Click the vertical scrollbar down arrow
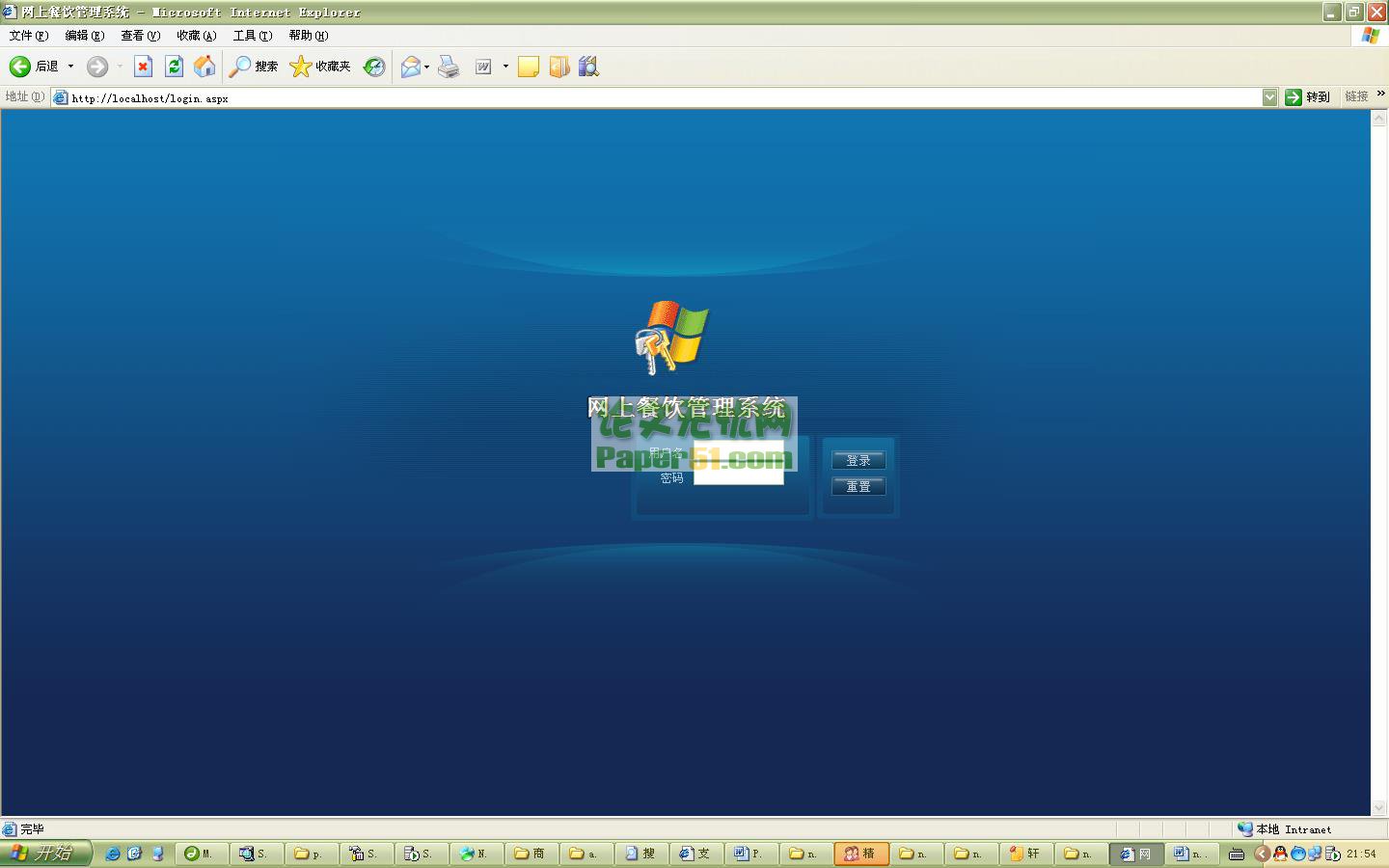1389x868 pixels. [1379, 808]
